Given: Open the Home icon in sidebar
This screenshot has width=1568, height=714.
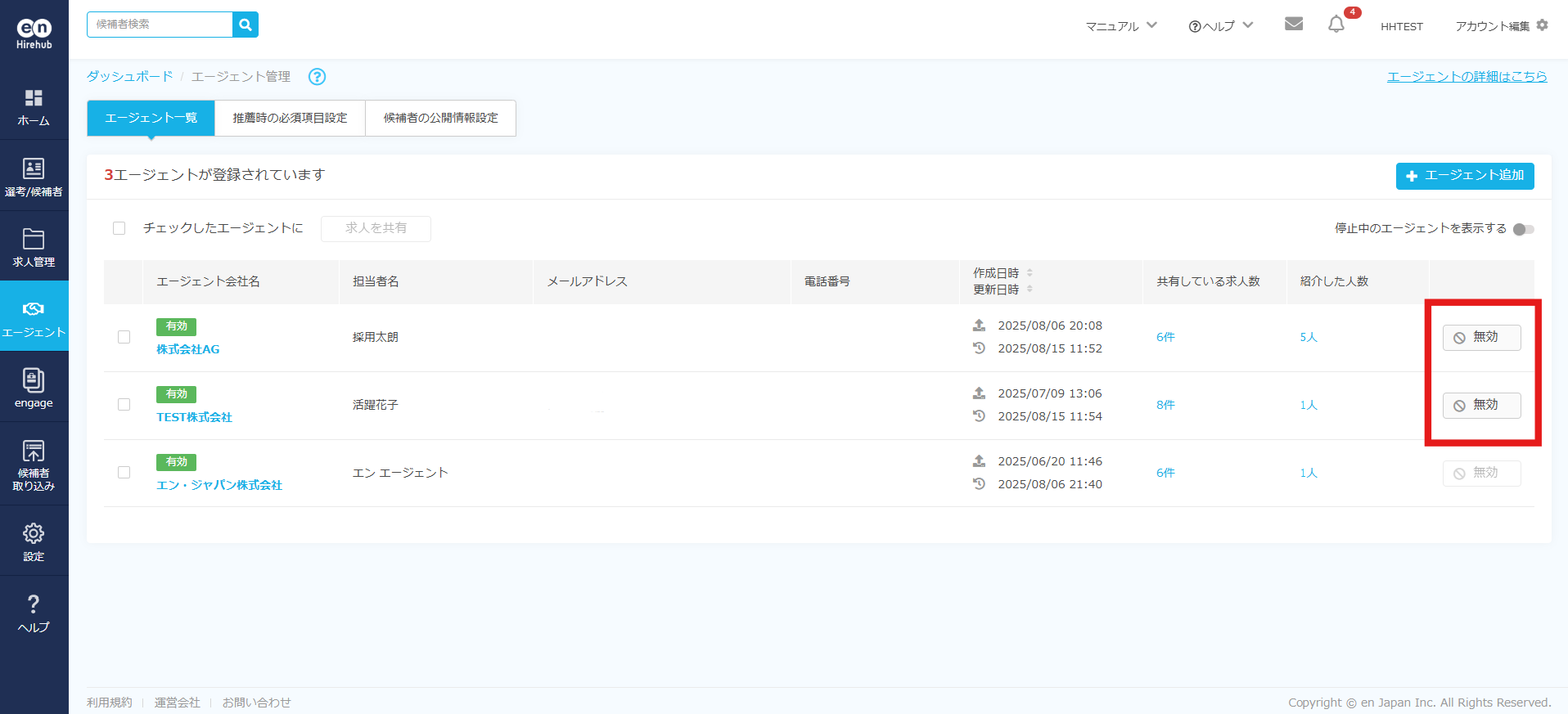Looking at the screenshot, I should tap(34, 99).
